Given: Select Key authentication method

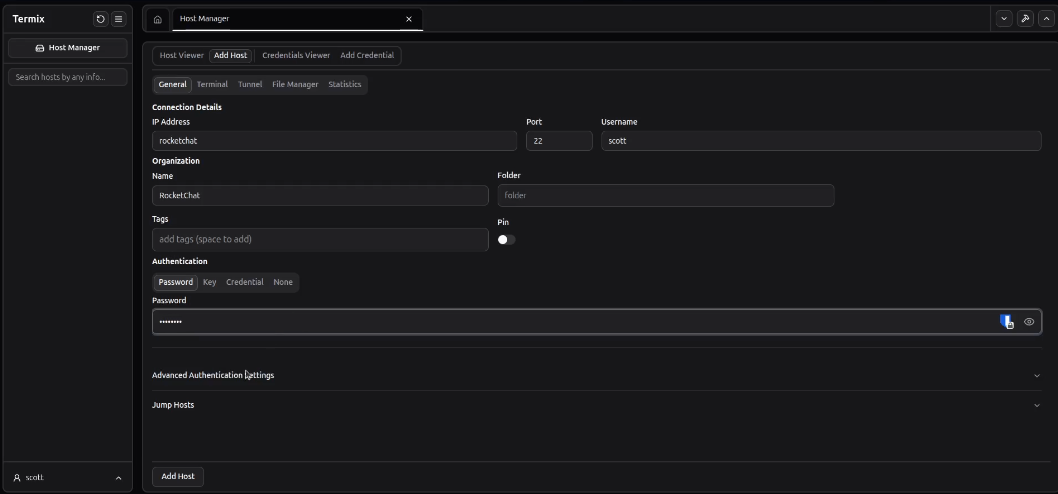Looking at the screenshot, I should pyautogui.click(x=209, y=282).
